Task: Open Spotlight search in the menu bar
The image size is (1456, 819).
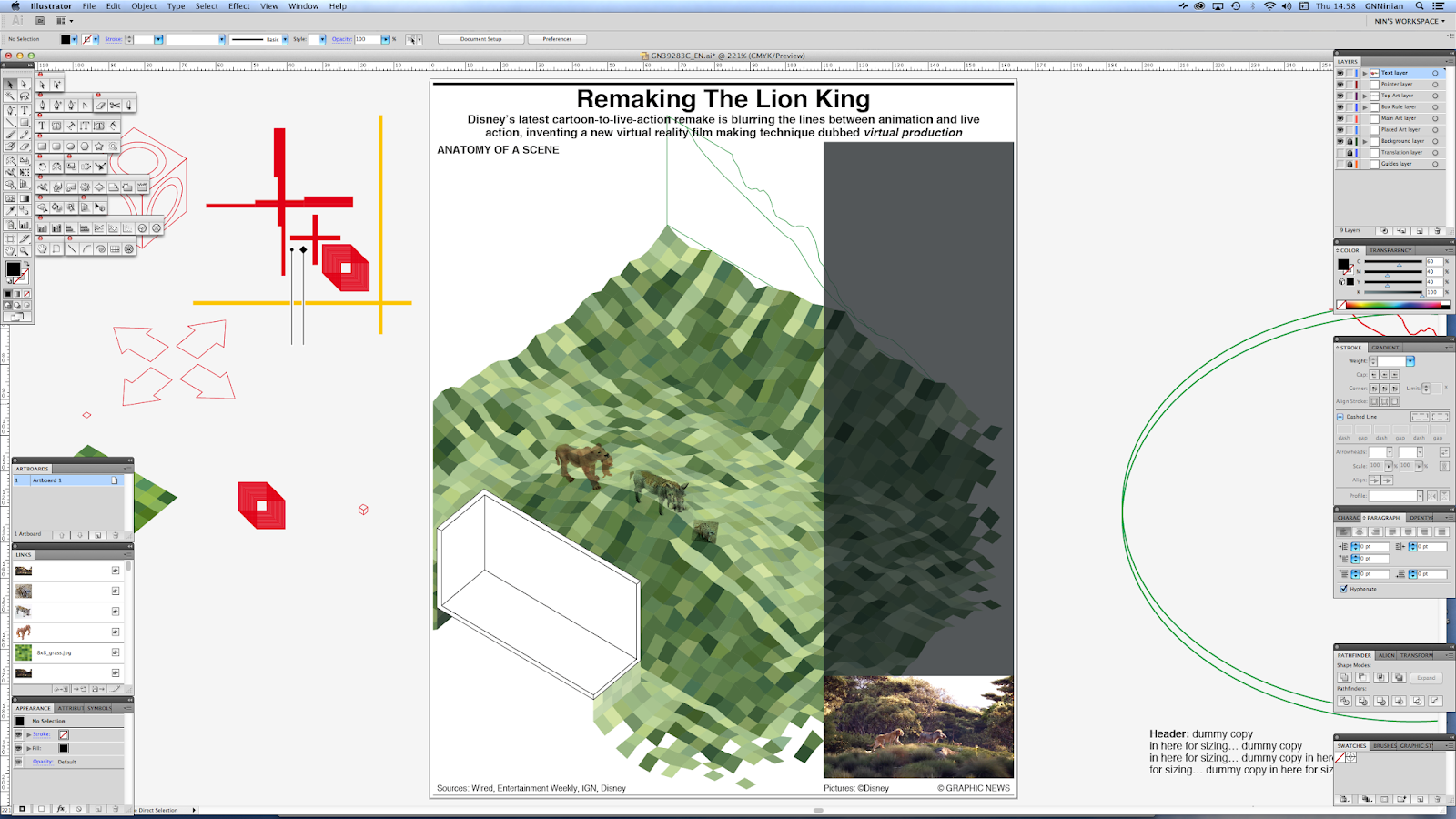Action: [x=1420, y=6]
